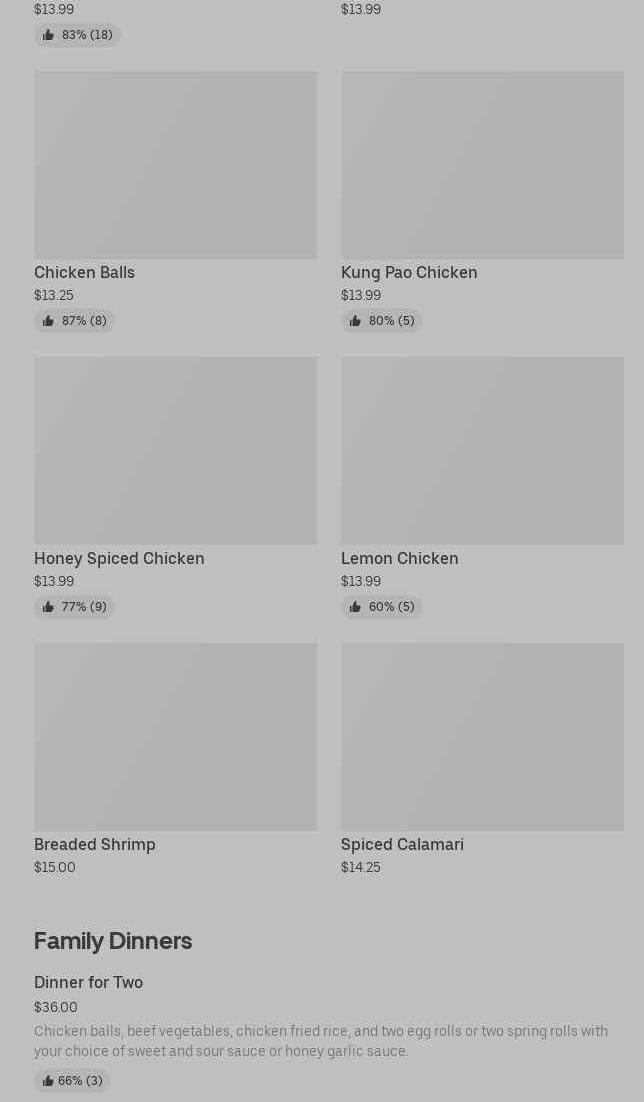
Task: Click the Family Dinners section heading
Action: pos(113,940)
